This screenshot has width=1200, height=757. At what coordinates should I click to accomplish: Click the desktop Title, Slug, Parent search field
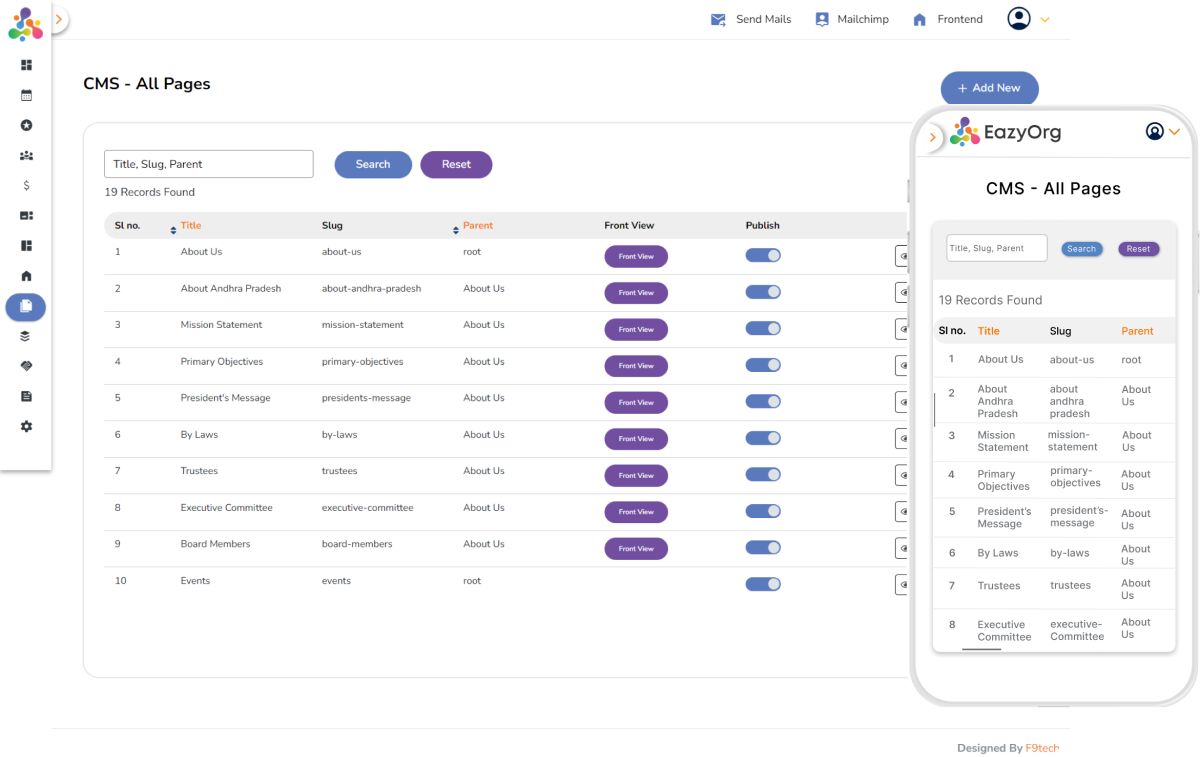click(x=208, y=164)
